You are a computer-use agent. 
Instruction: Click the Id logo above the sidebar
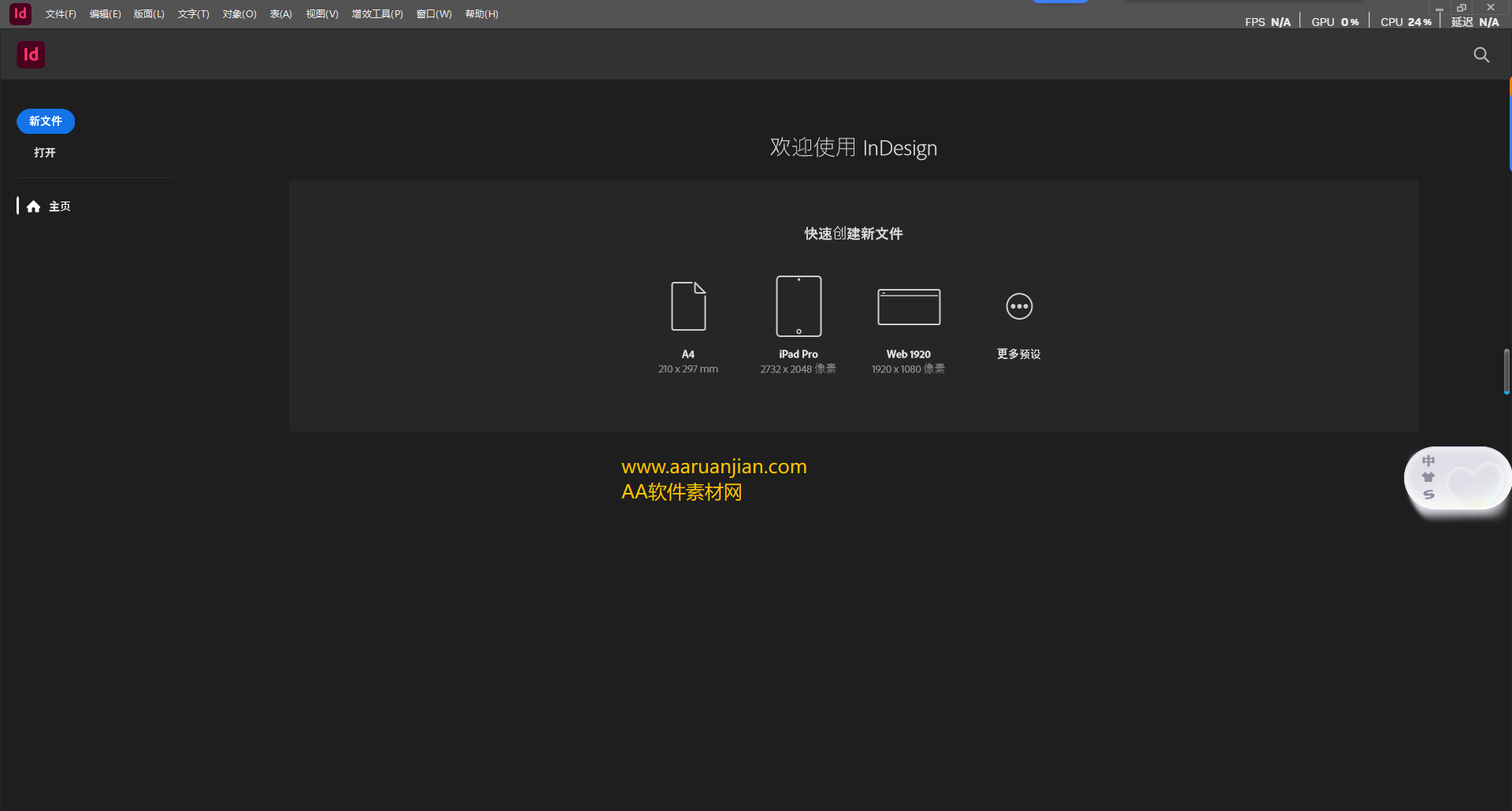(x=31, y=54)
